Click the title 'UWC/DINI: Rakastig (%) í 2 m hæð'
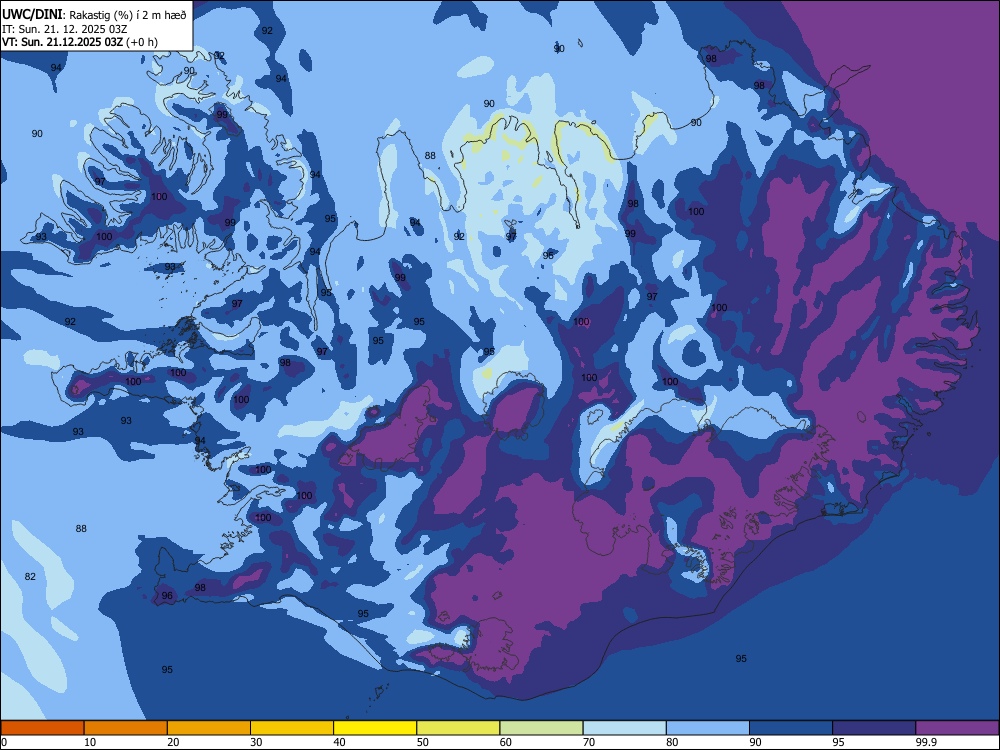This screenshot has height=750, width=1000. coord(94,15)
